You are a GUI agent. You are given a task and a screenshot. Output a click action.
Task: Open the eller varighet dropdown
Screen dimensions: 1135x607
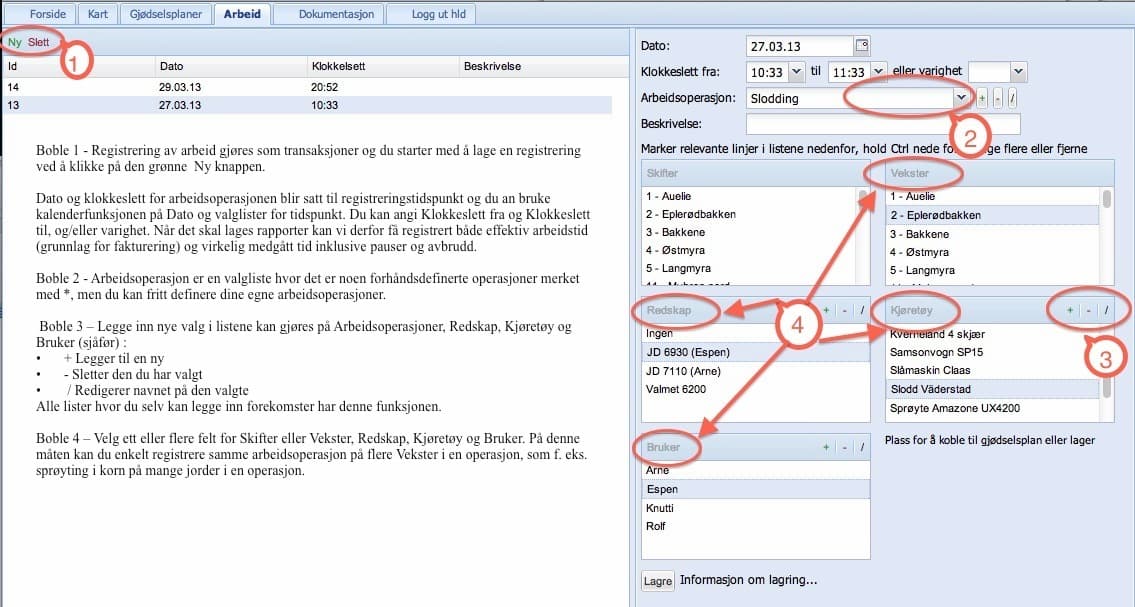(x=1018, y=72)
